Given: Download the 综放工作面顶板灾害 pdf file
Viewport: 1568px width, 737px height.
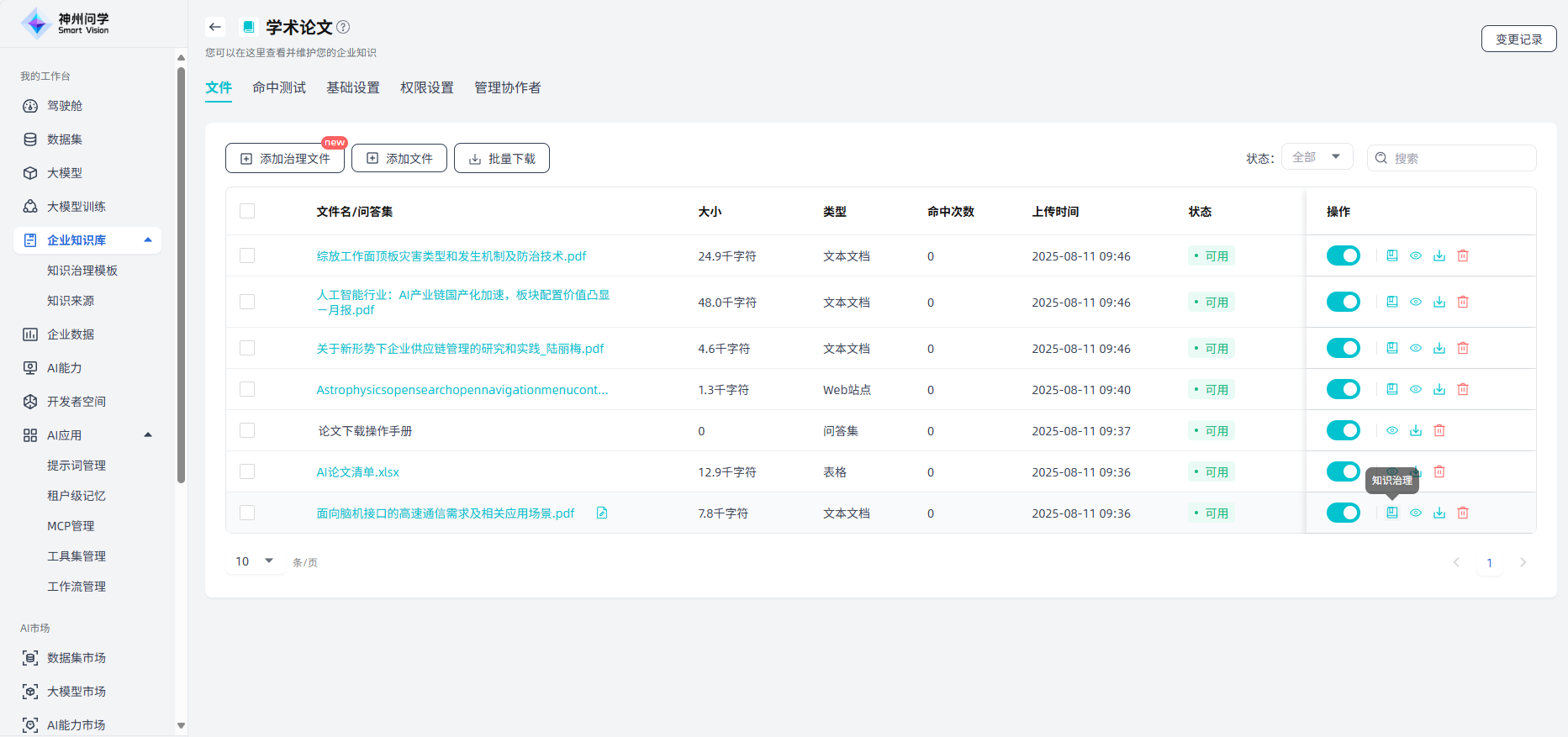Looking at the screenshot, I should coord(1439,255).
